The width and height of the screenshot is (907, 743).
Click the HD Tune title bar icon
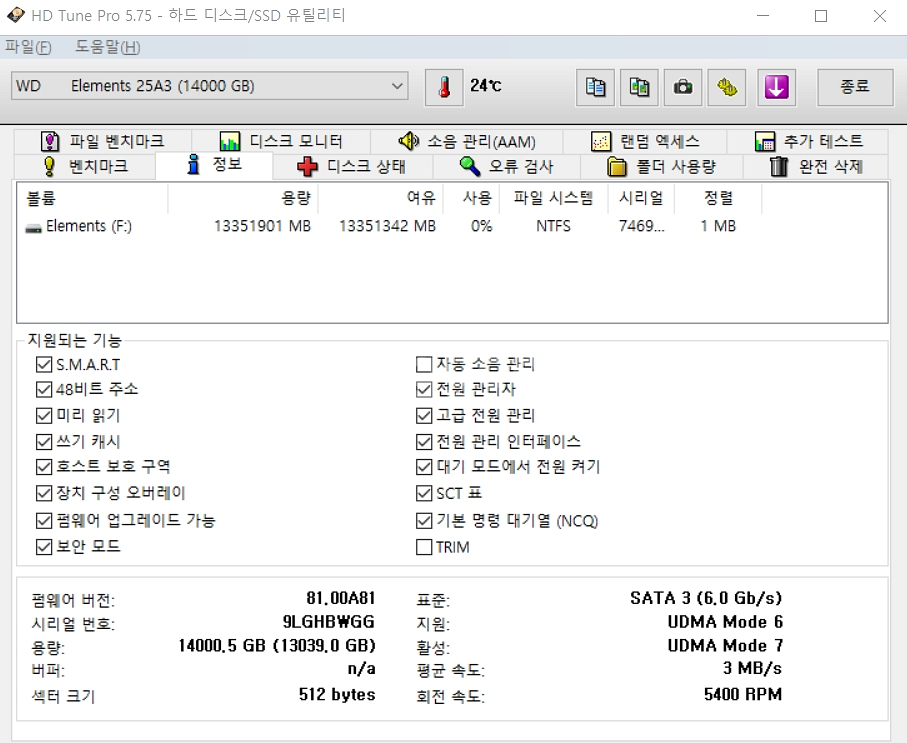pos(15,16)
